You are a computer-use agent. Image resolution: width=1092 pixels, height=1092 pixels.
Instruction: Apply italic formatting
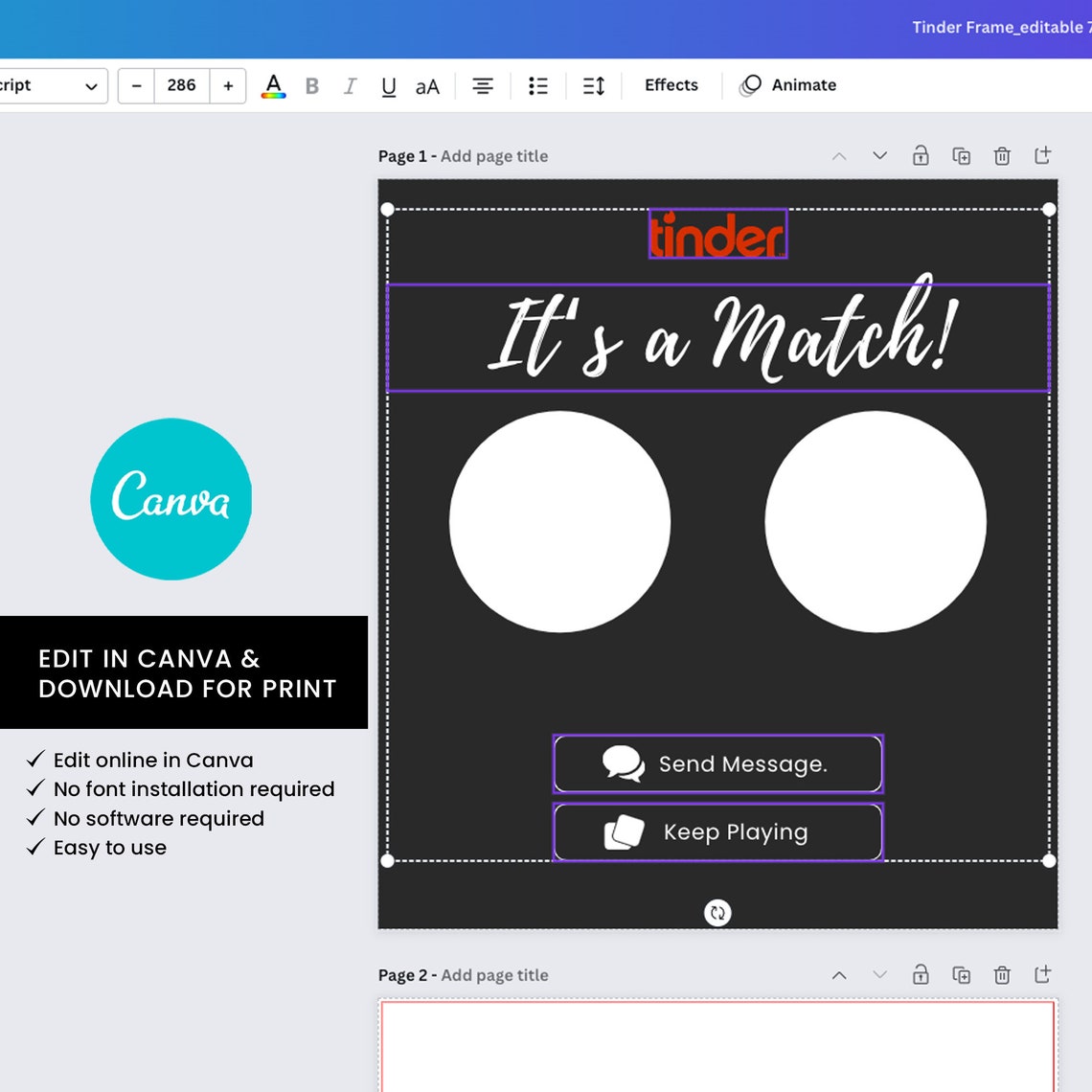(x=350, y=85)
